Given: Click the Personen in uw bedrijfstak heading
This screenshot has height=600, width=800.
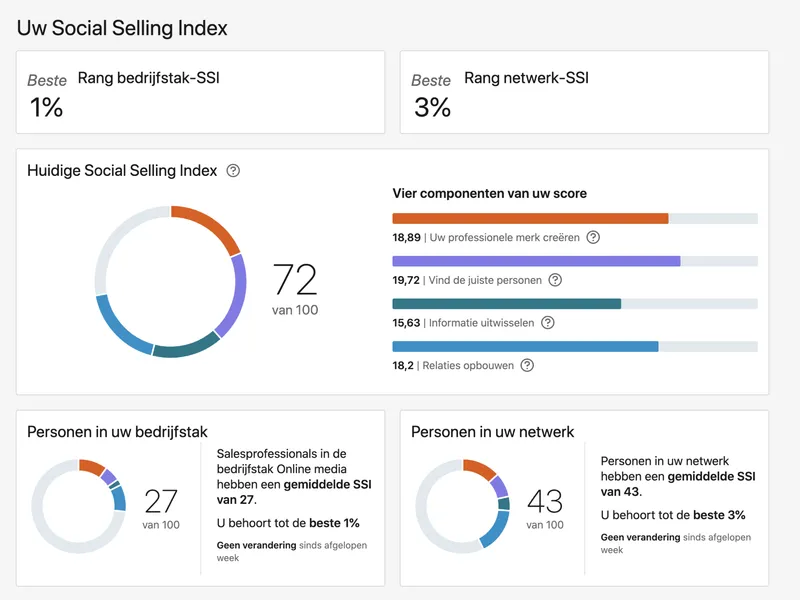Looking at the screenshot, I should pyautogui.click(x=117, y=432).
